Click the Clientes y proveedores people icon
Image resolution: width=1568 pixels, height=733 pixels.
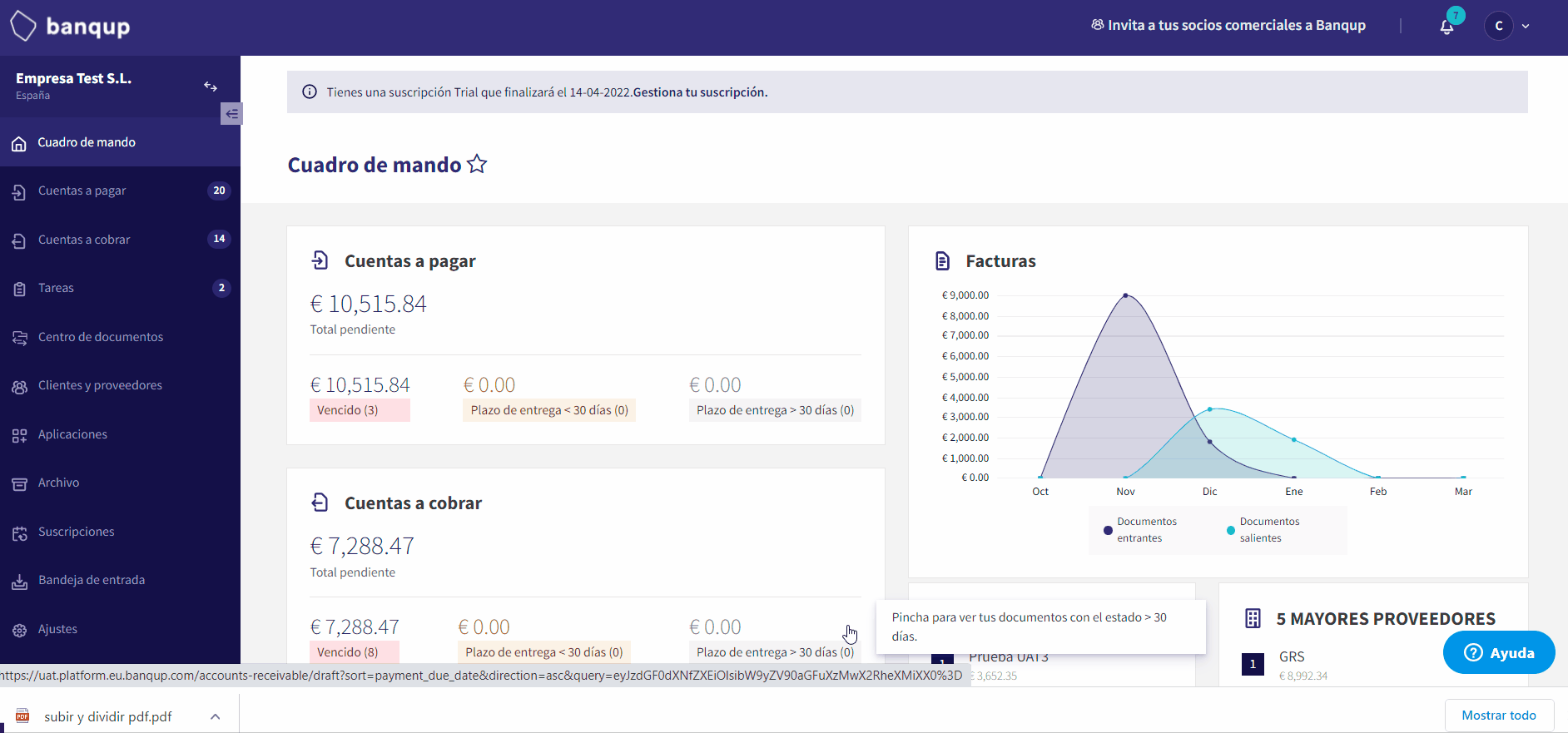(20, 387)
